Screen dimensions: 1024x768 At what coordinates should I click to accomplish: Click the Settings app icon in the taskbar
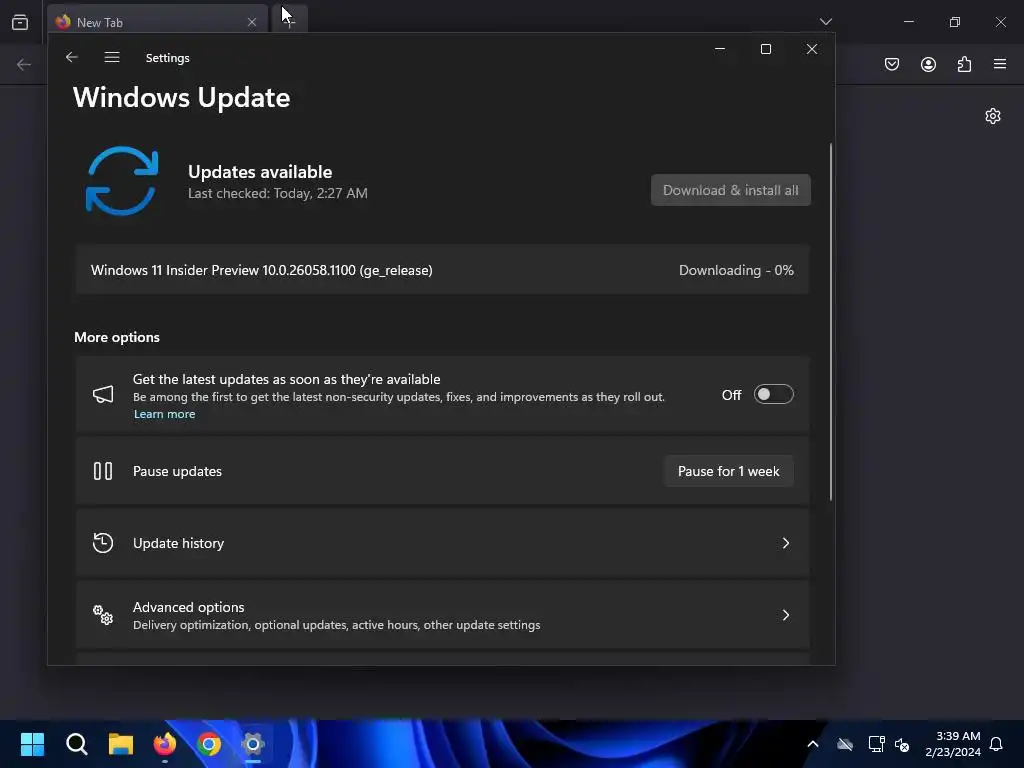[x=253, y=744]
